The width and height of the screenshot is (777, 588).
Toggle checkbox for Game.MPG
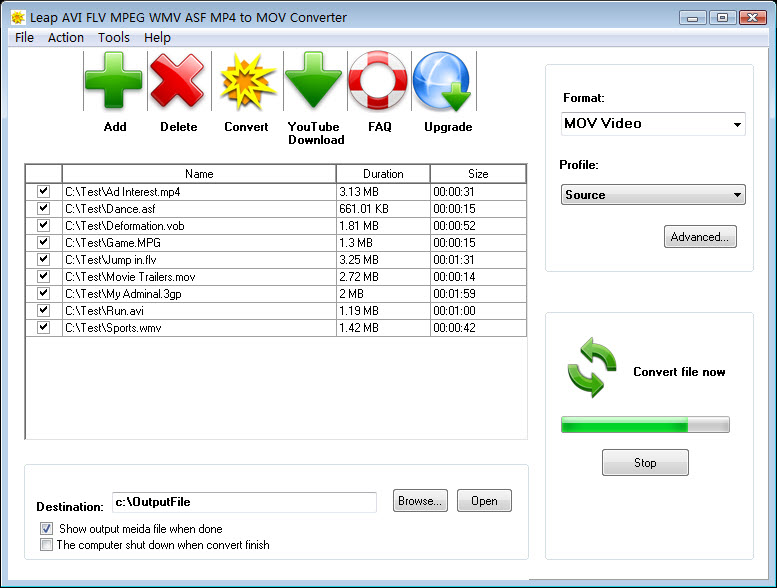pos(44,242)
